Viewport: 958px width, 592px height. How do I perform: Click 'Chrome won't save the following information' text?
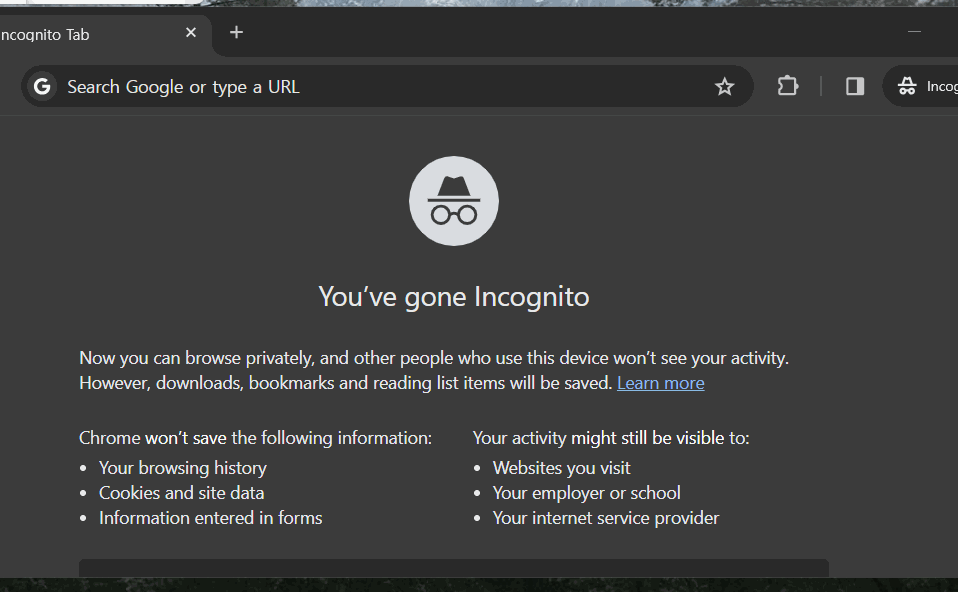click(x=255, y=438)
